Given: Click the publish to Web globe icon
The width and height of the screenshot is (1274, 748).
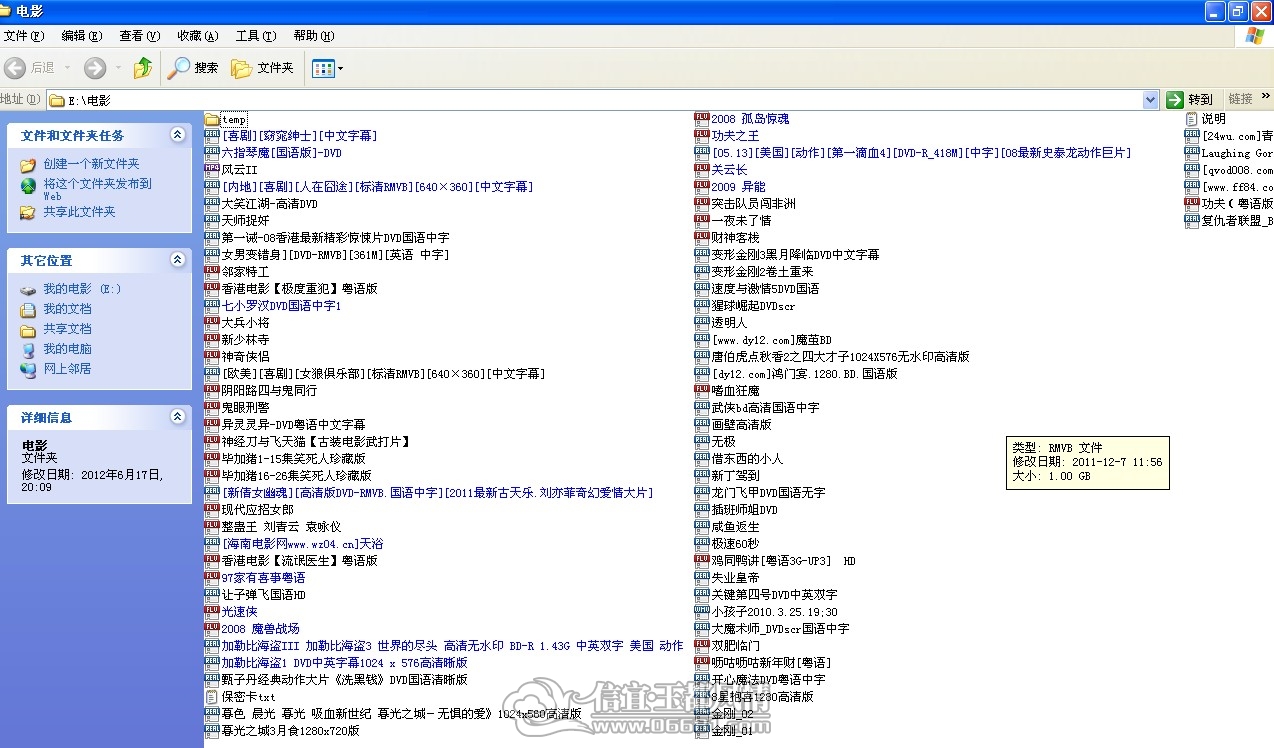Looking at the screenshot, I should [x=28, y=185].
